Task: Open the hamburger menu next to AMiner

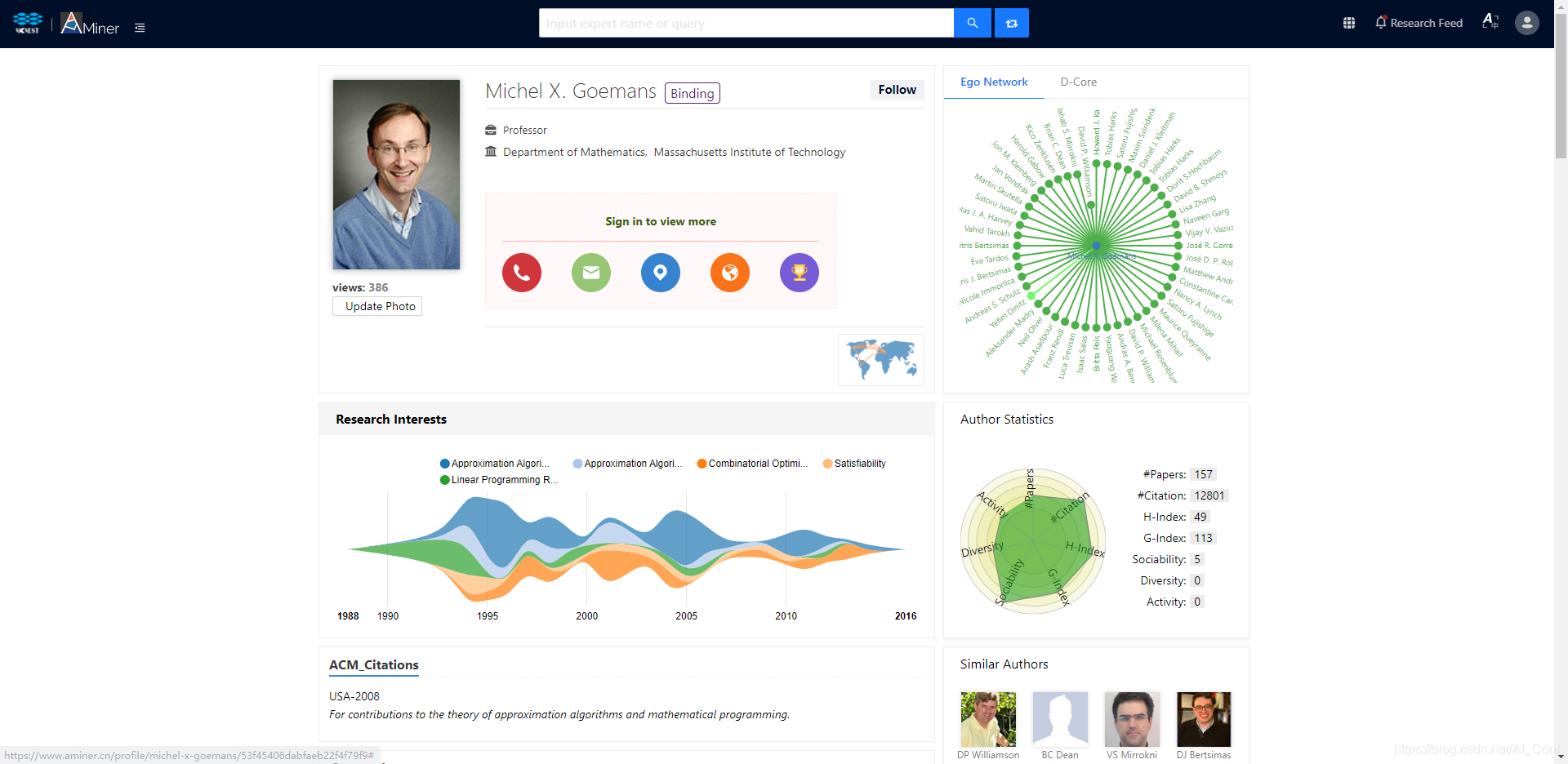Action: pos(140,28)
